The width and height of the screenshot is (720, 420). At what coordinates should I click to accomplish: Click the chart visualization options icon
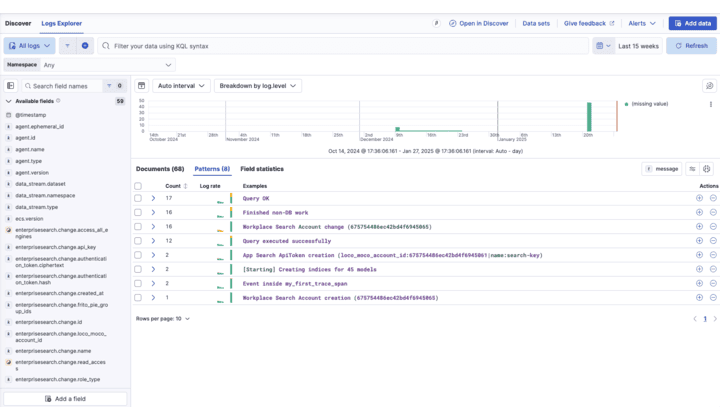(x=709, y=86)
